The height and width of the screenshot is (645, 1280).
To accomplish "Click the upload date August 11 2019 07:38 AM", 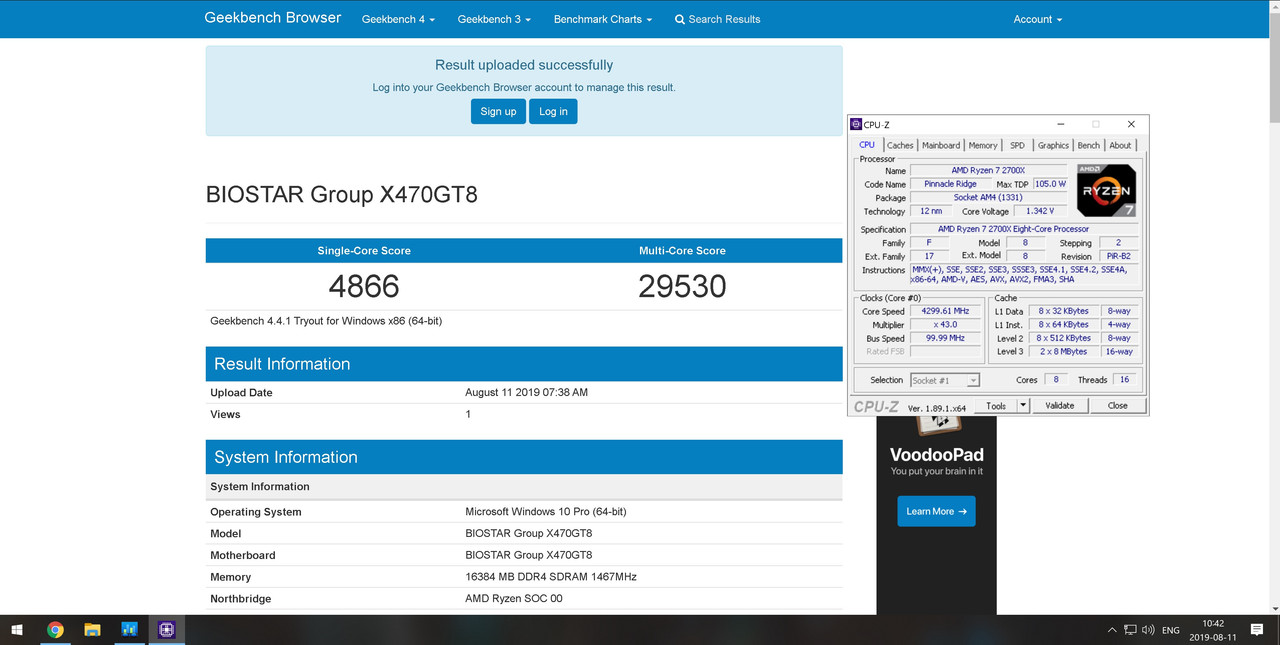I will (x=527, y=392).
